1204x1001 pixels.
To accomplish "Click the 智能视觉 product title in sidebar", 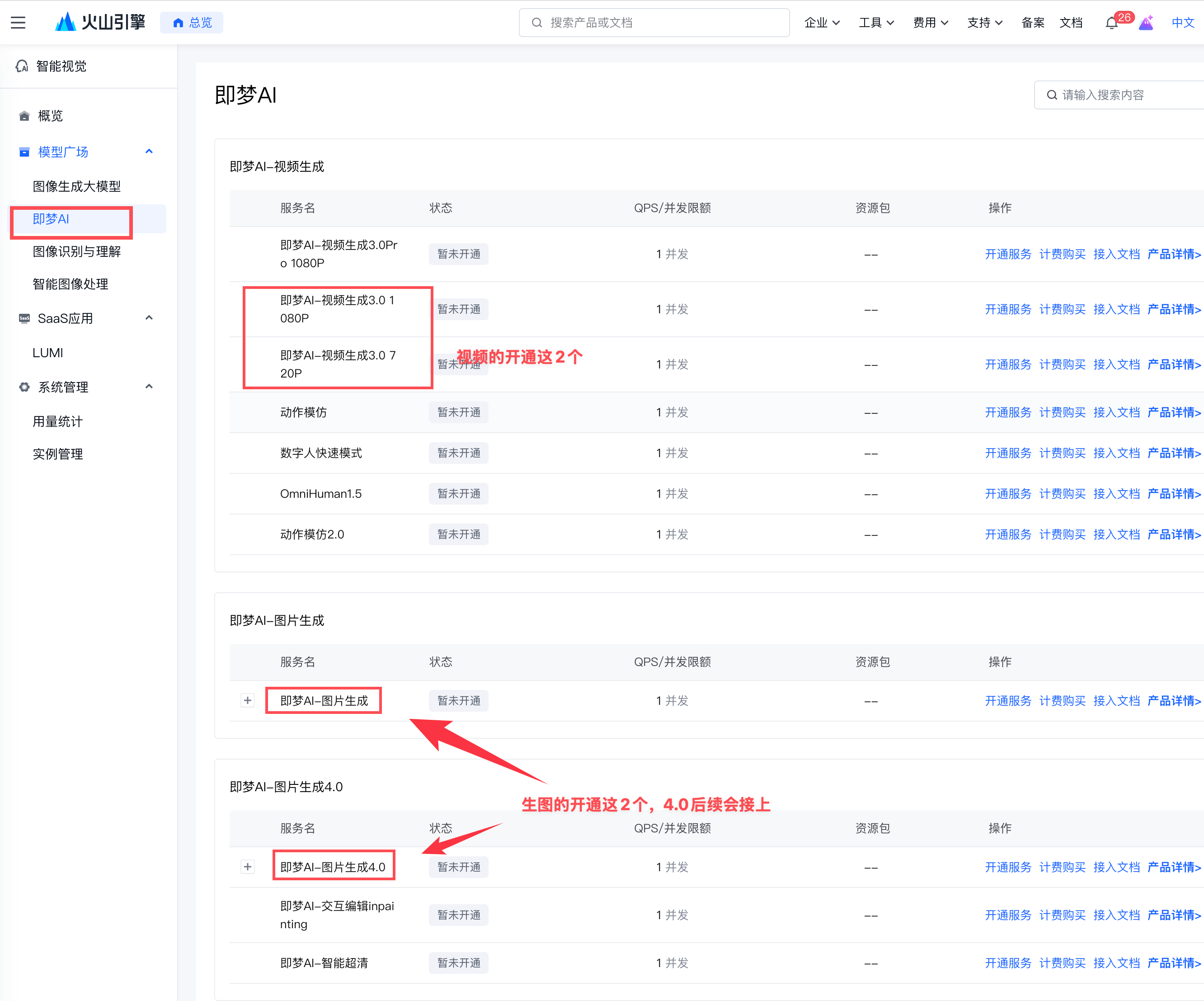I will click(x=61, y=66).
